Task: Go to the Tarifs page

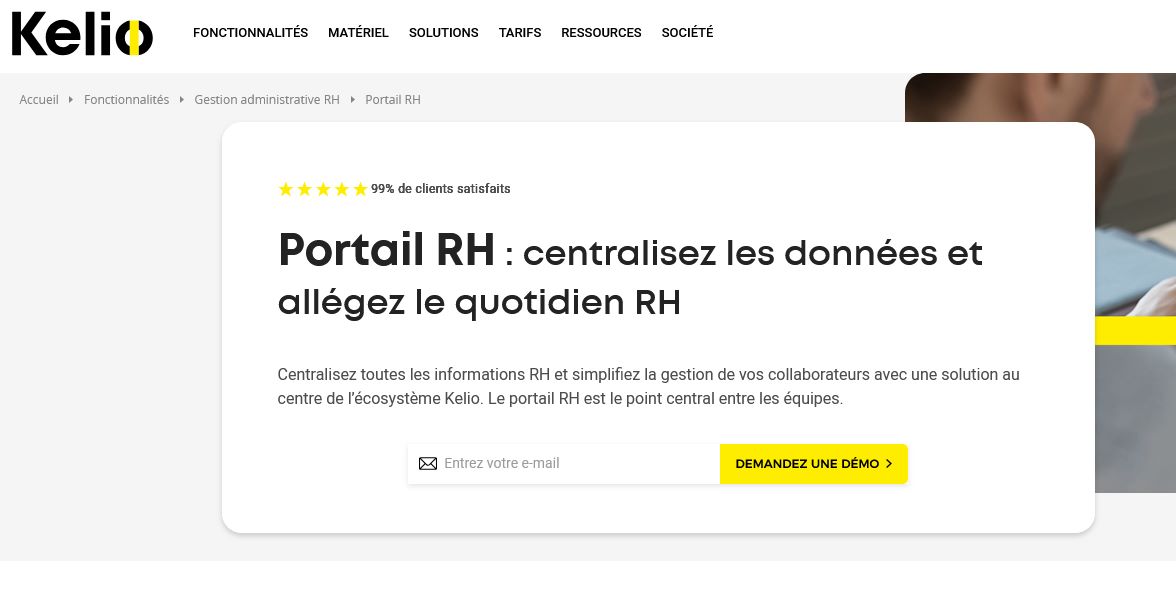Action: click(520, 33)
